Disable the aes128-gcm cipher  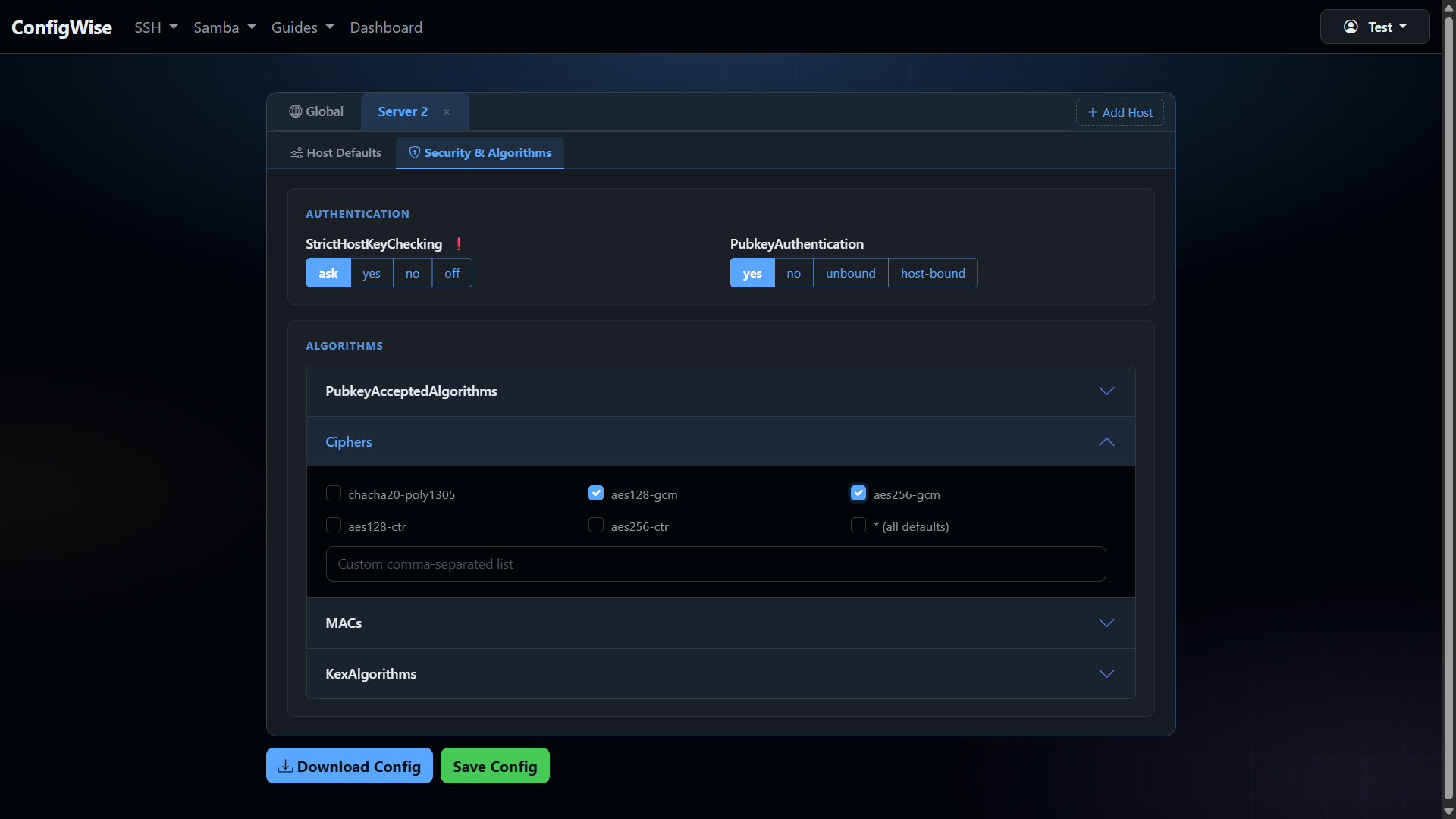(596, 493)
